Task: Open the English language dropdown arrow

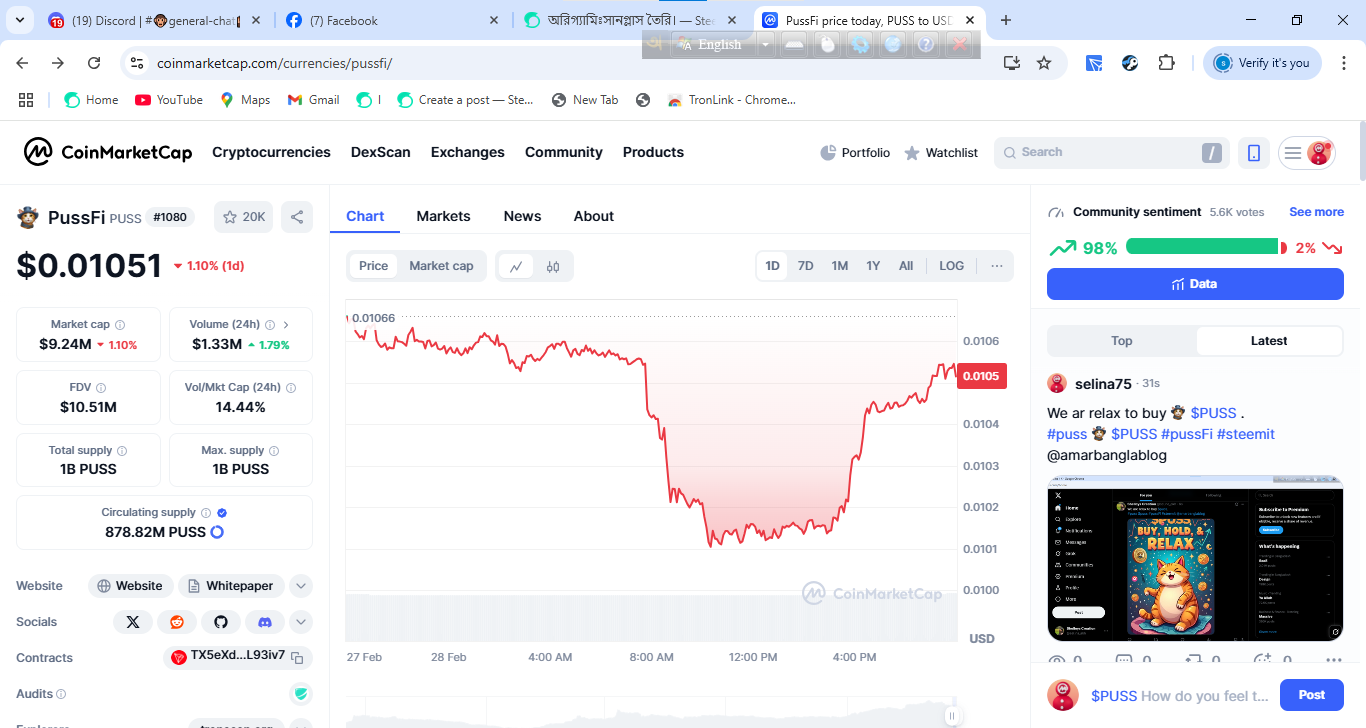Action: (x=766, y=44)
